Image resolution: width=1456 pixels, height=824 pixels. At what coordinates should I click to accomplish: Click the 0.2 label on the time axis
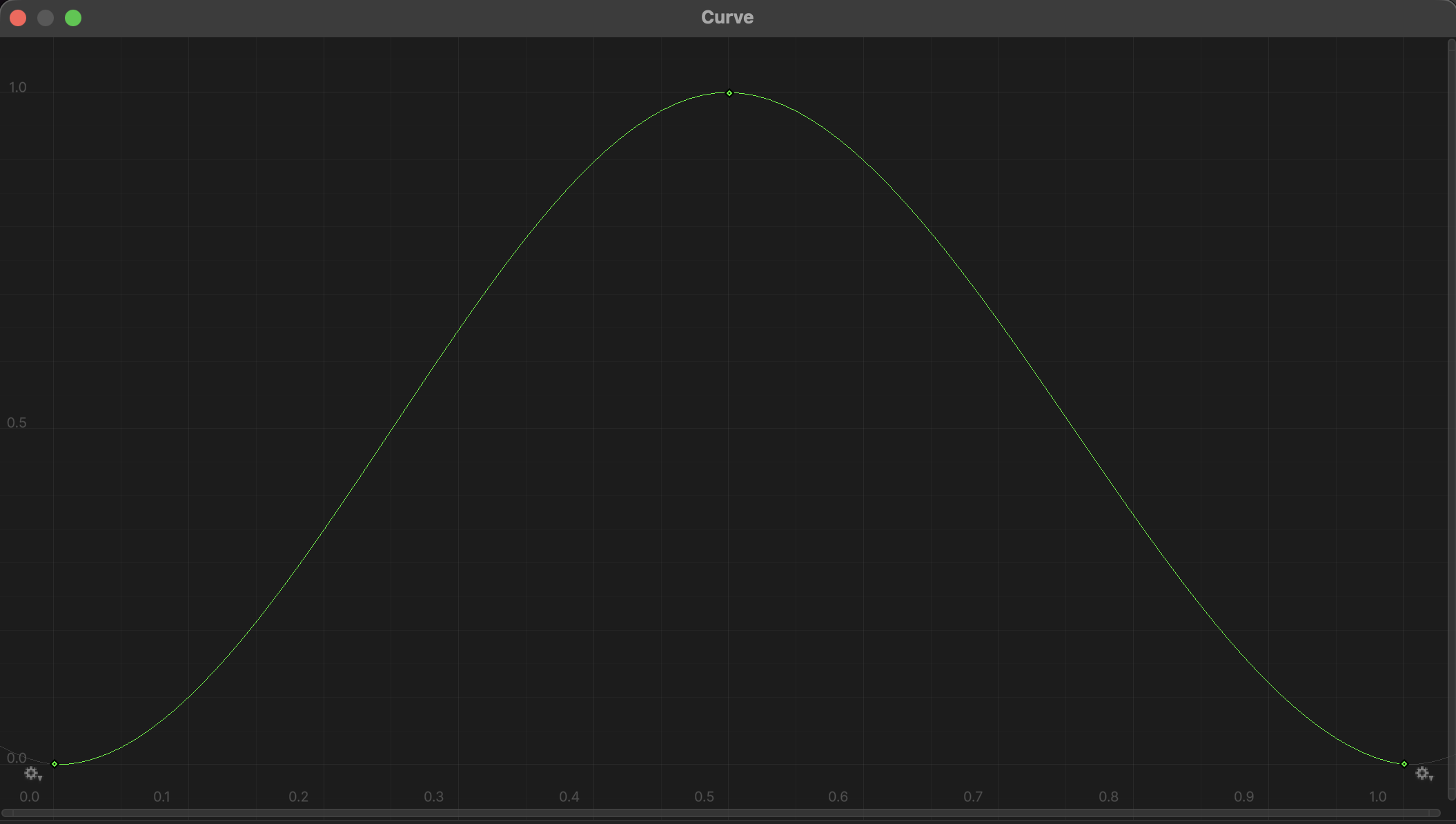pos(299,797)
